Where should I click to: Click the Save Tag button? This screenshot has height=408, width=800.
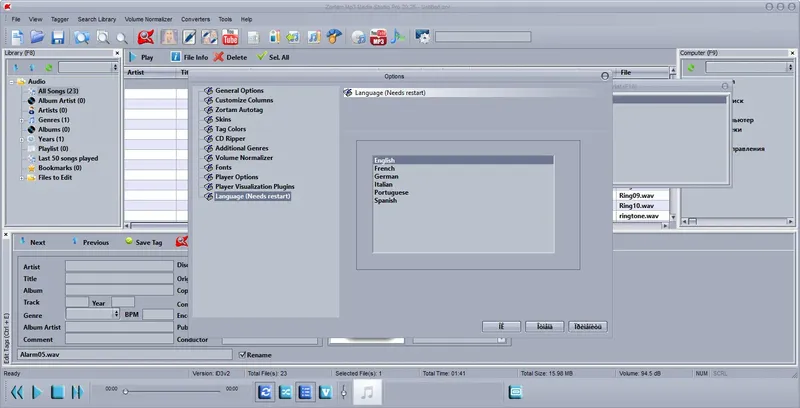click(144, 242)
